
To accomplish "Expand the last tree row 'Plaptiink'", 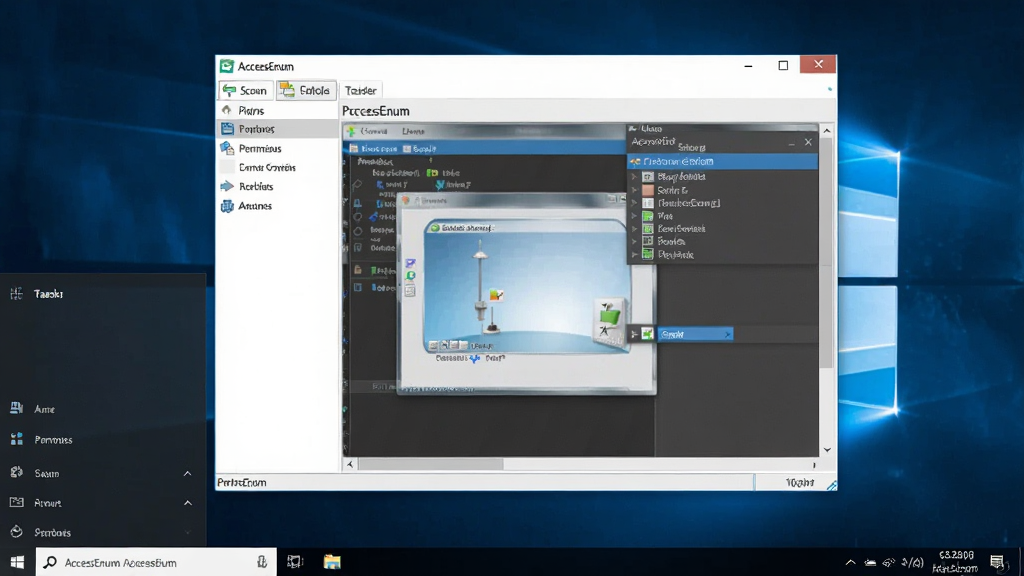I will 634,255.
